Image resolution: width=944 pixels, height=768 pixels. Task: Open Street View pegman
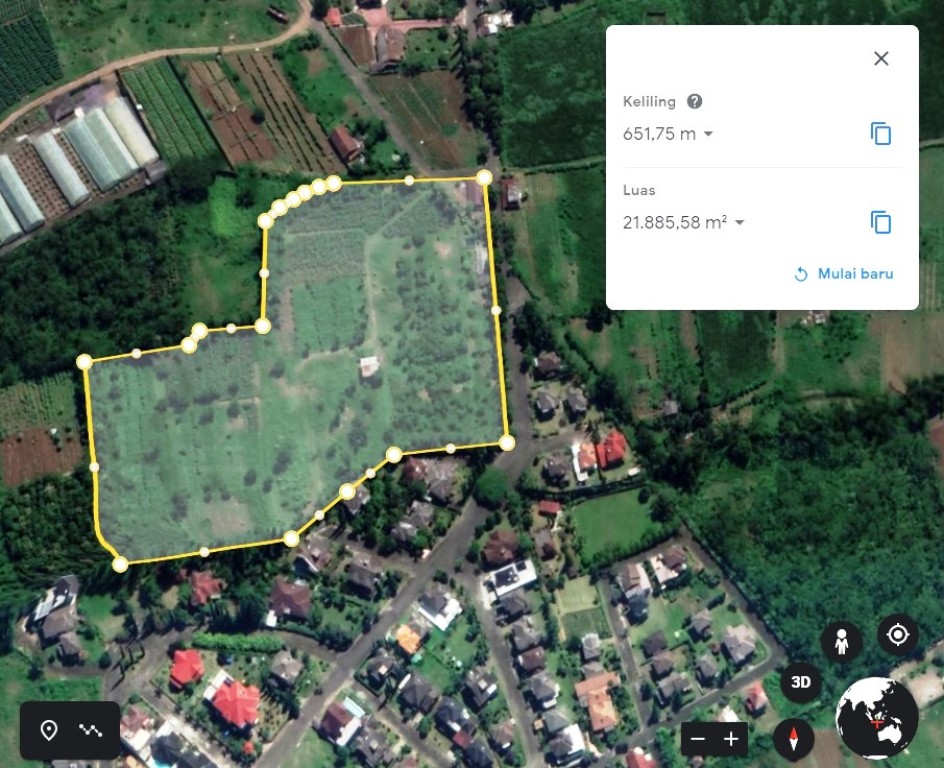842,640
